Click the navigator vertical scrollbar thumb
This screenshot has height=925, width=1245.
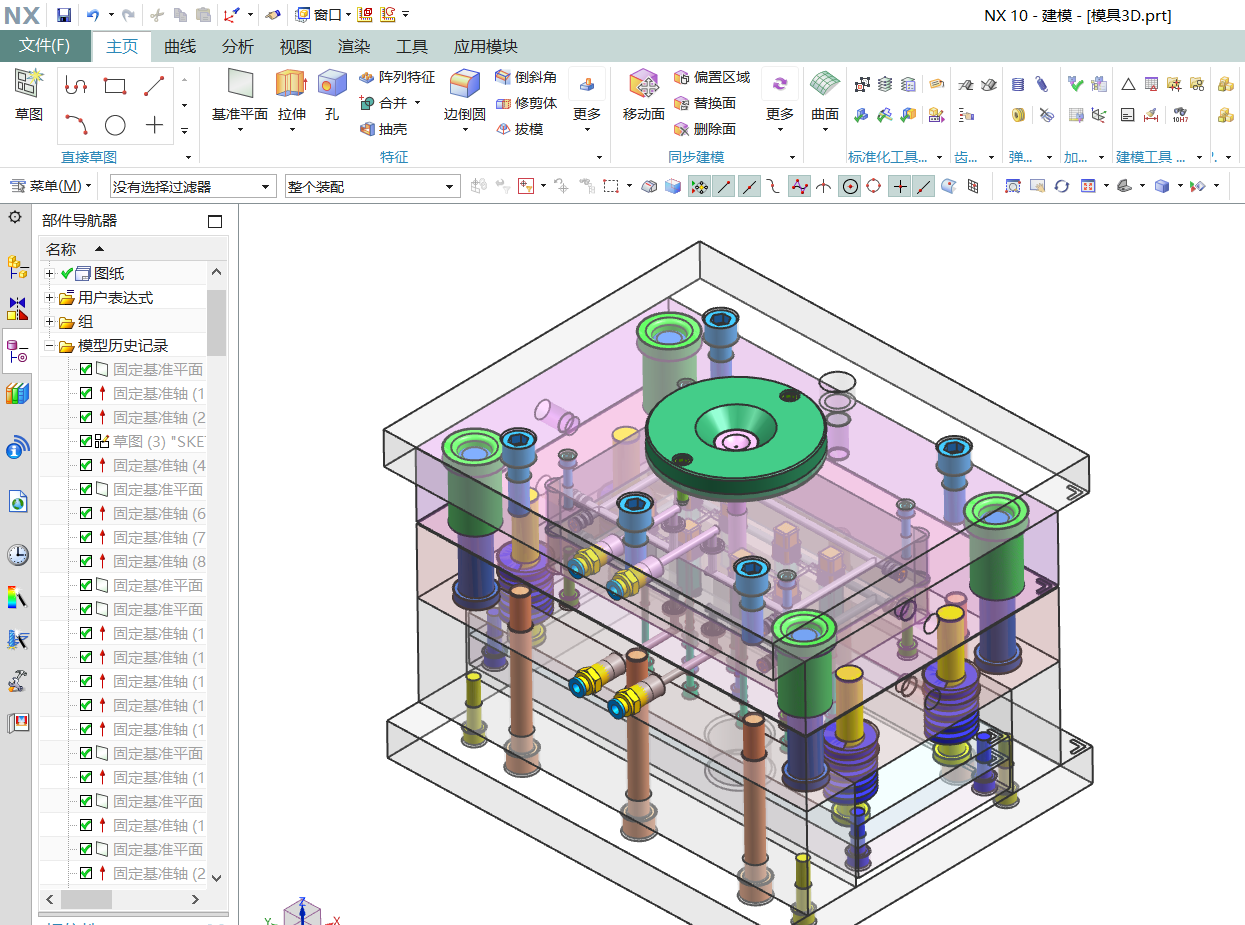point(217,322)
